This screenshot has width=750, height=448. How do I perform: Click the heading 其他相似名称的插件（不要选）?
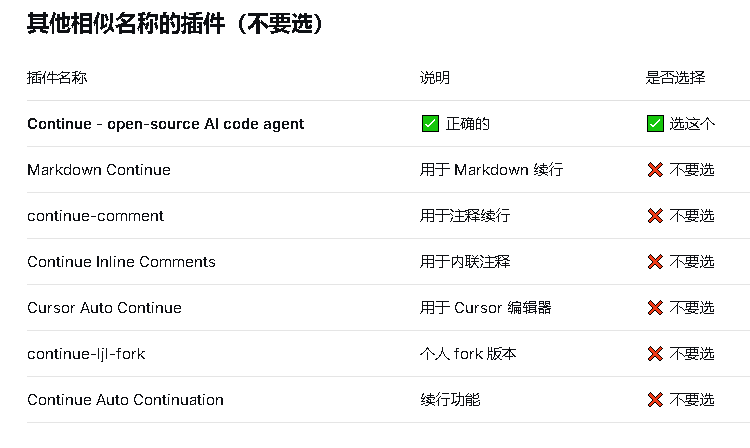click(175, 23)
